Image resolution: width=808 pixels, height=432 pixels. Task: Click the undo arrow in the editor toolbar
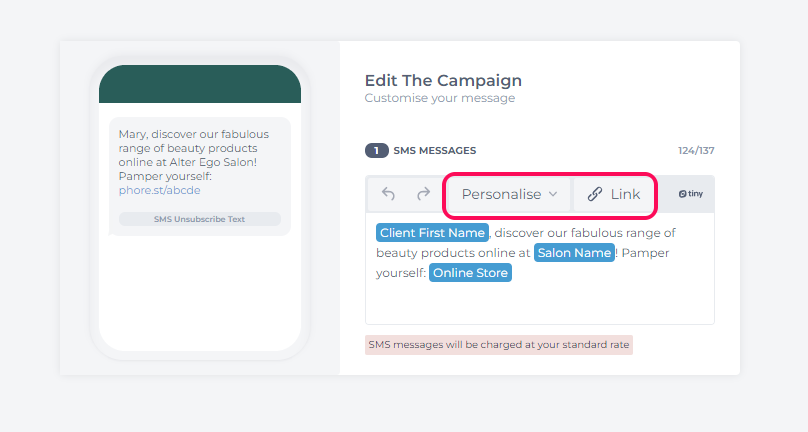tap(388, 194)
